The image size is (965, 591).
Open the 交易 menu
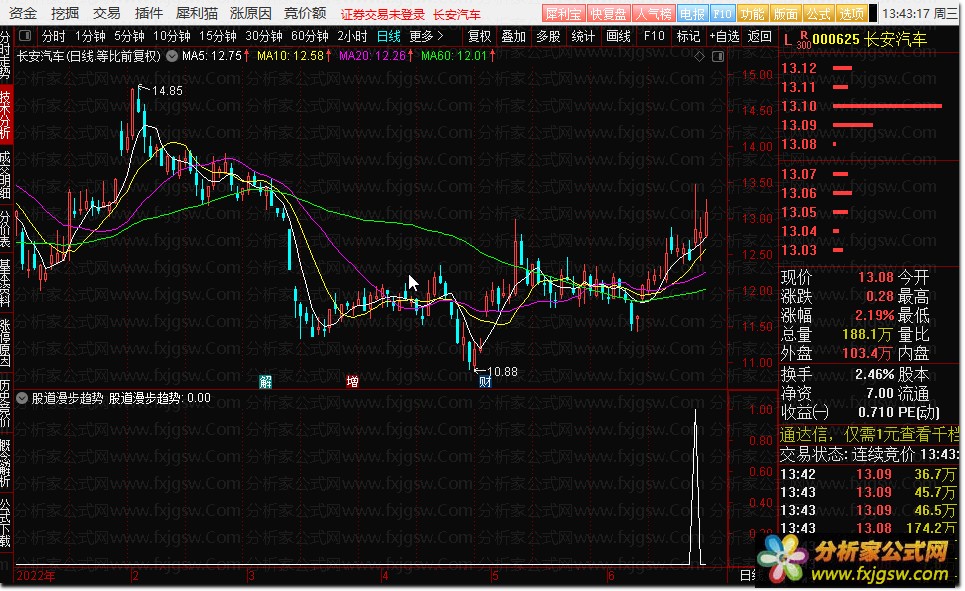click(106, 13)
